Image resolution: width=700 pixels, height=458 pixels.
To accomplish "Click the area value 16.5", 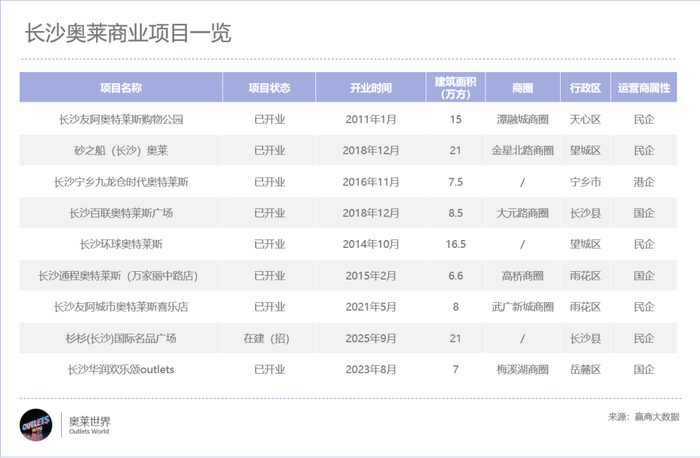I will click(455, 244).
